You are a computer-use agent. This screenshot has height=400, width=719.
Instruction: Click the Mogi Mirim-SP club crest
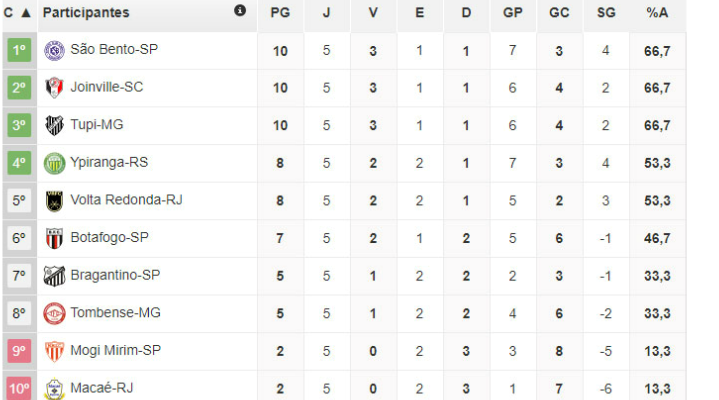(54, 351)
